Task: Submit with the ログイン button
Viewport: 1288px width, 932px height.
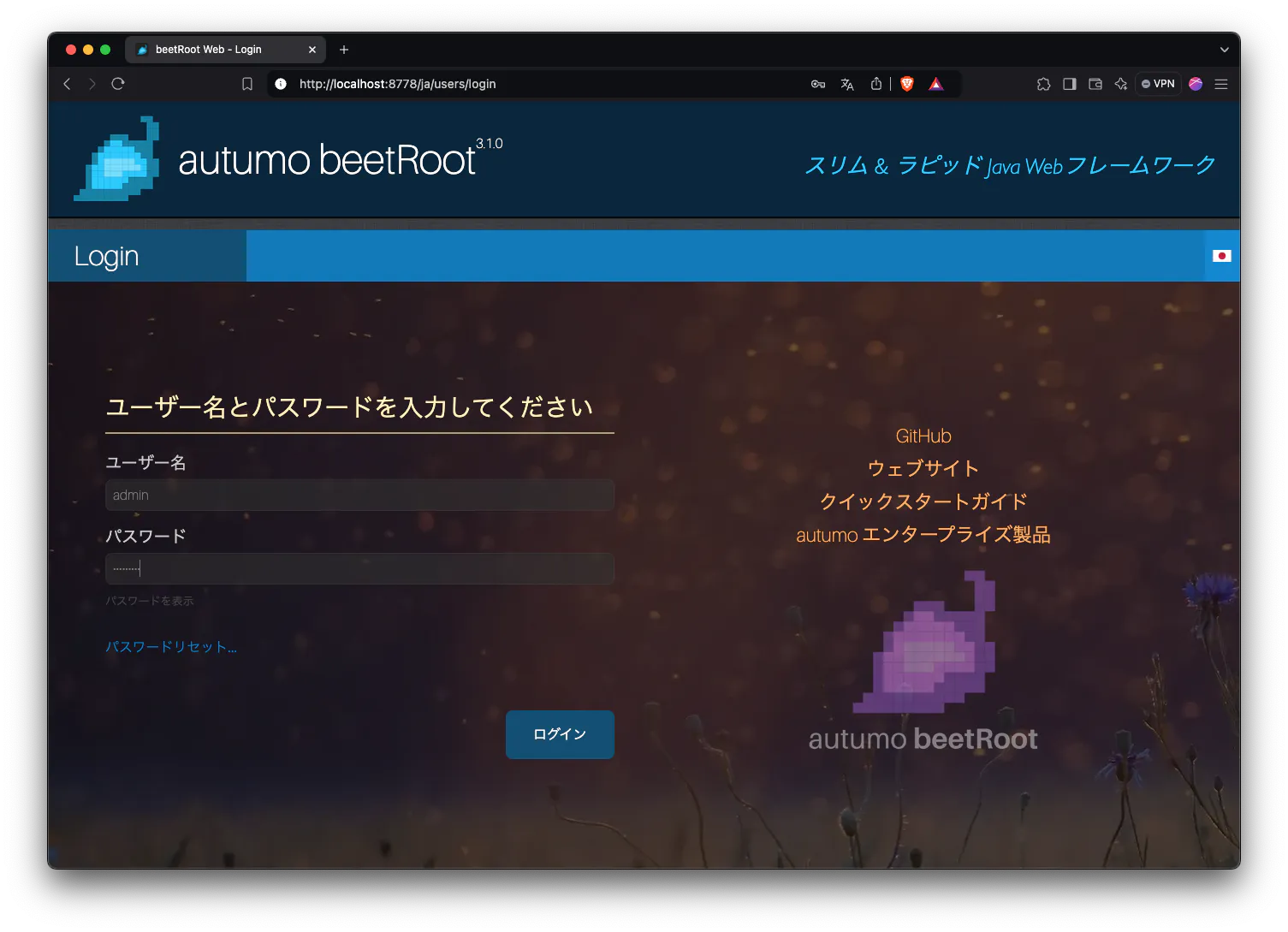Action: click(560, 734)
